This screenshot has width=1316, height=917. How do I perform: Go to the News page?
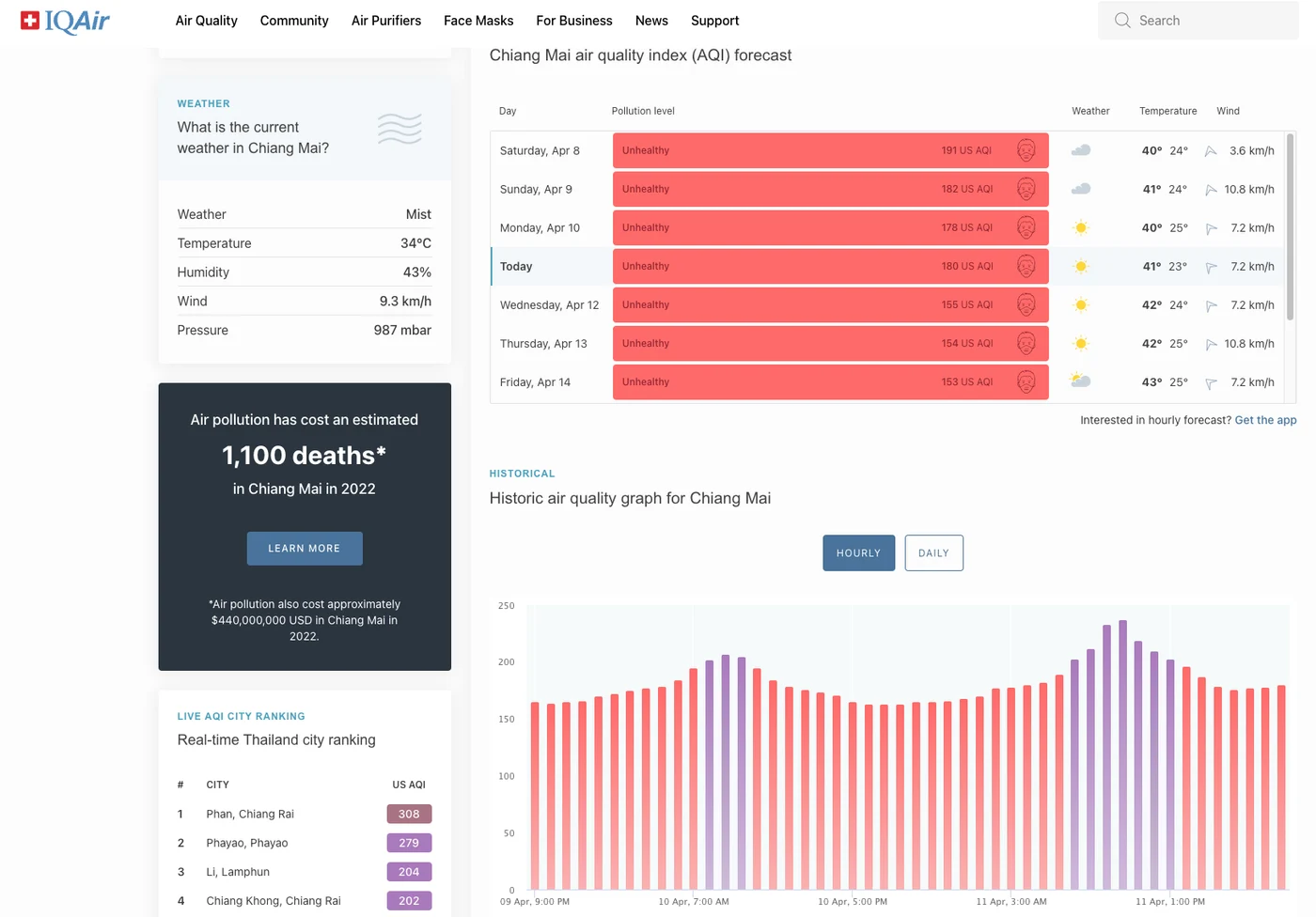(651, 21)
